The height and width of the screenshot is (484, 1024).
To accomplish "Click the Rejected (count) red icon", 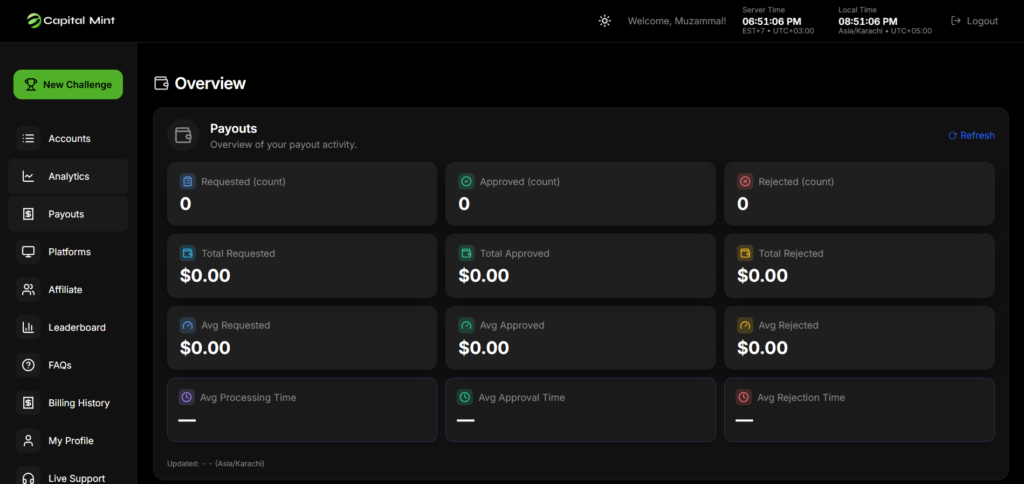I will point(745,182).
